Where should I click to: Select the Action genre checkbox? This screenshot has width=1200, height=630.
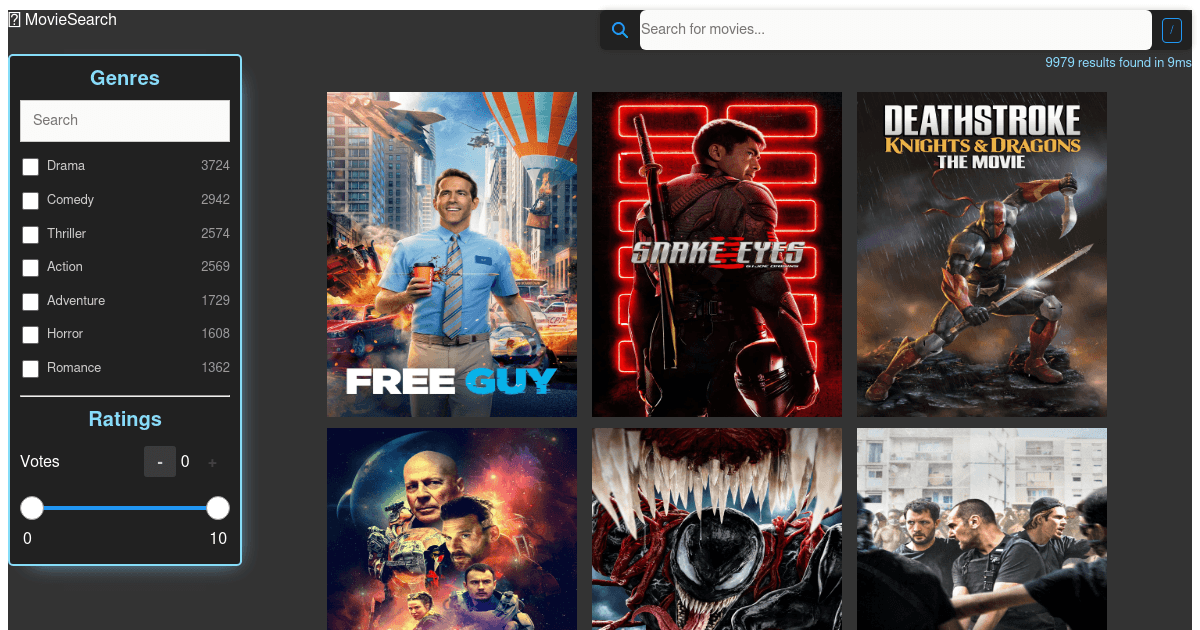[x=31, y=268]
